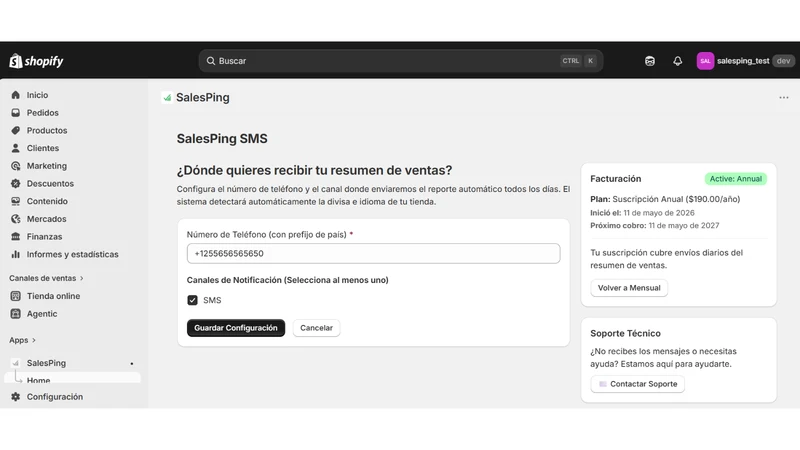The width and height of the screenshot is (800, 450).
Task: Click the Descuentos badge icon
Action: [x=16, y=184]
